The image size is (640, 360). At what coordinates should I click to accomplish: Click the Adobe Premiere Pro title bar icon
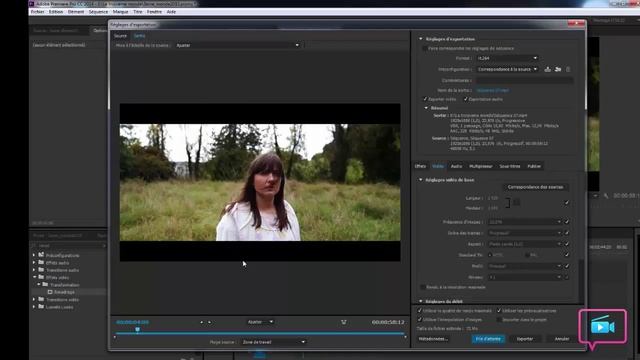tap(31, 4)
